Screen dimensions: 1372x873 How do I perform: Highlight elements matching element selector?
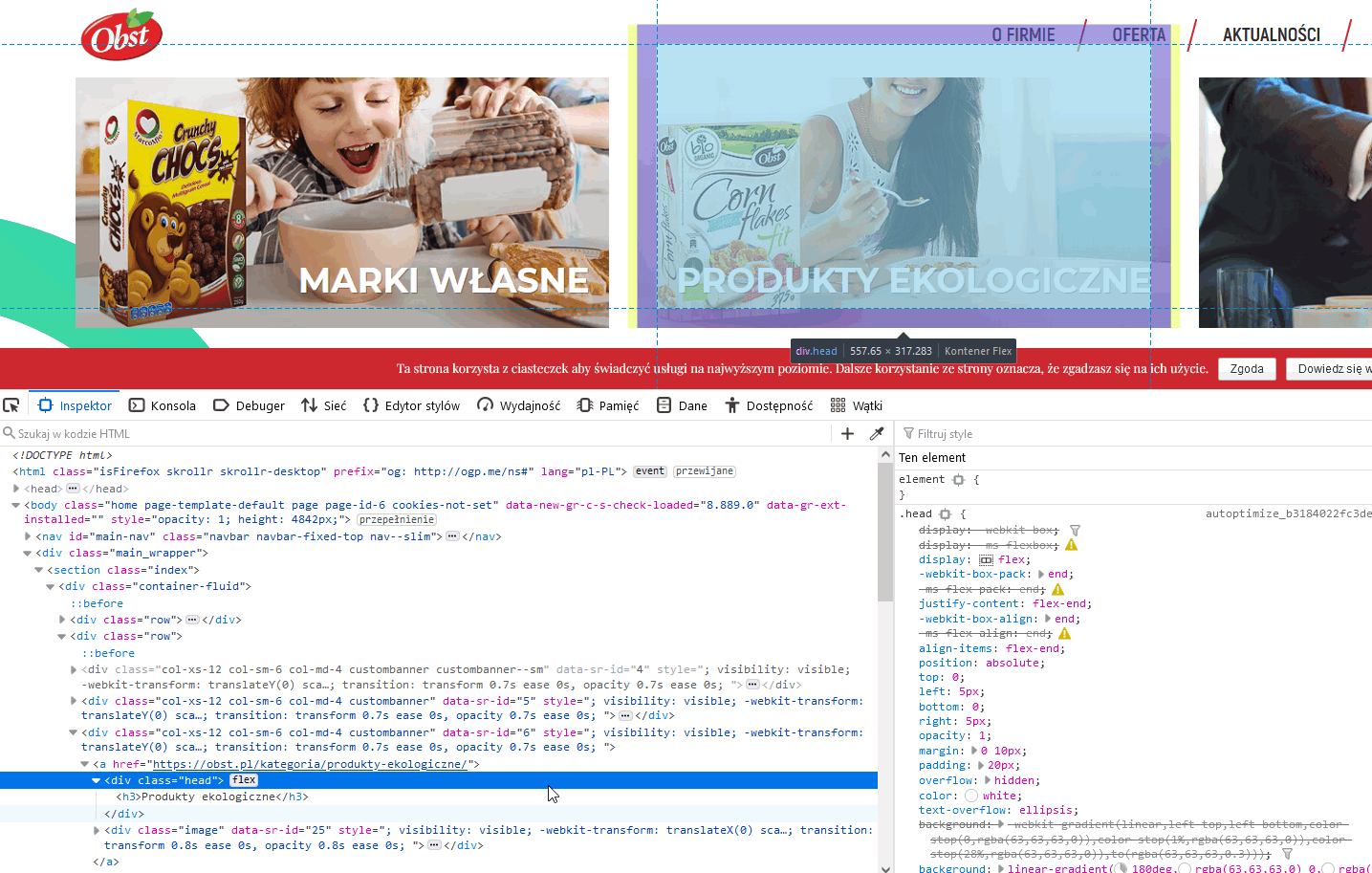point(958,480)
